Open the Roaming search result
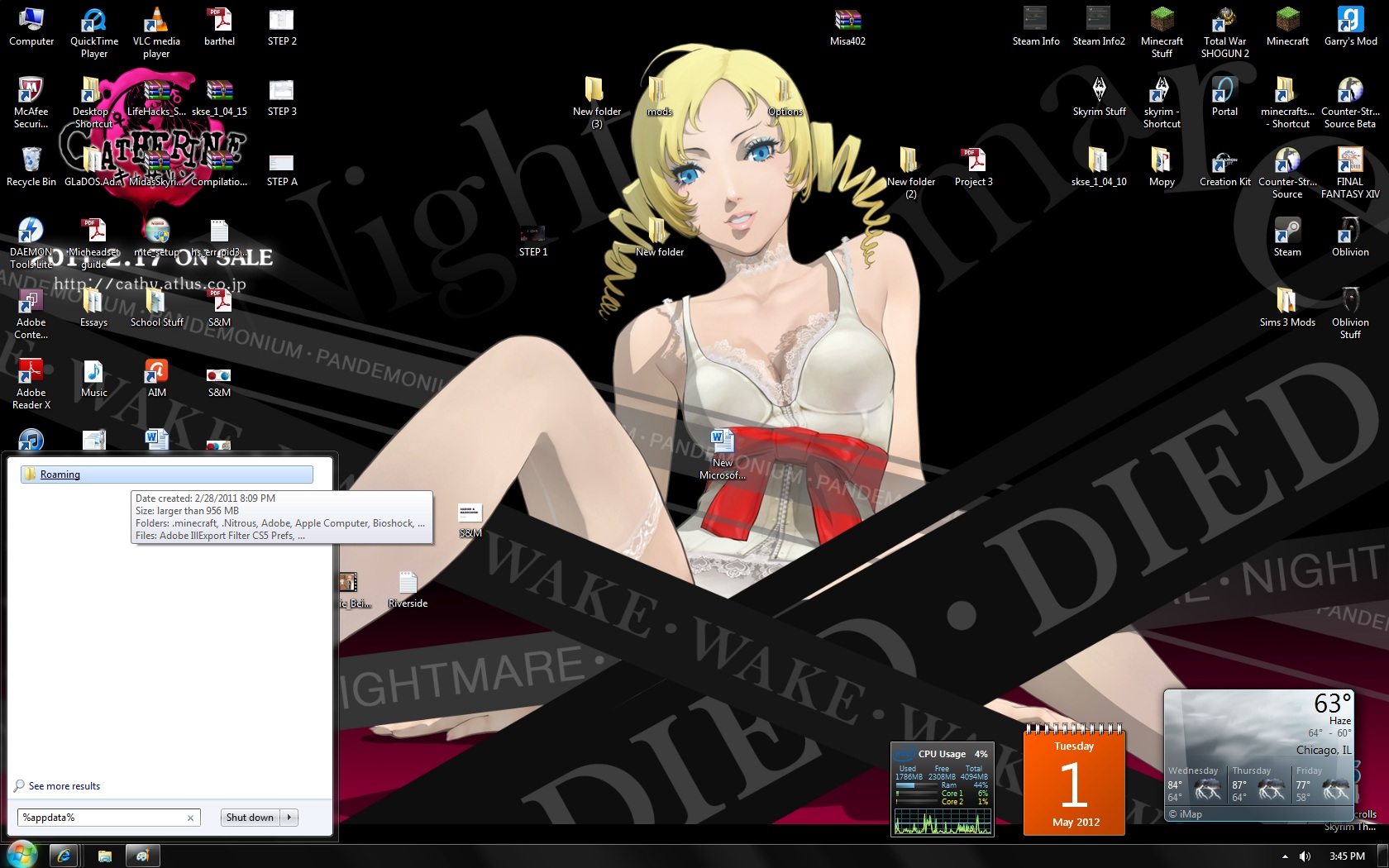The image size is (1389, 868). (166, 475)
